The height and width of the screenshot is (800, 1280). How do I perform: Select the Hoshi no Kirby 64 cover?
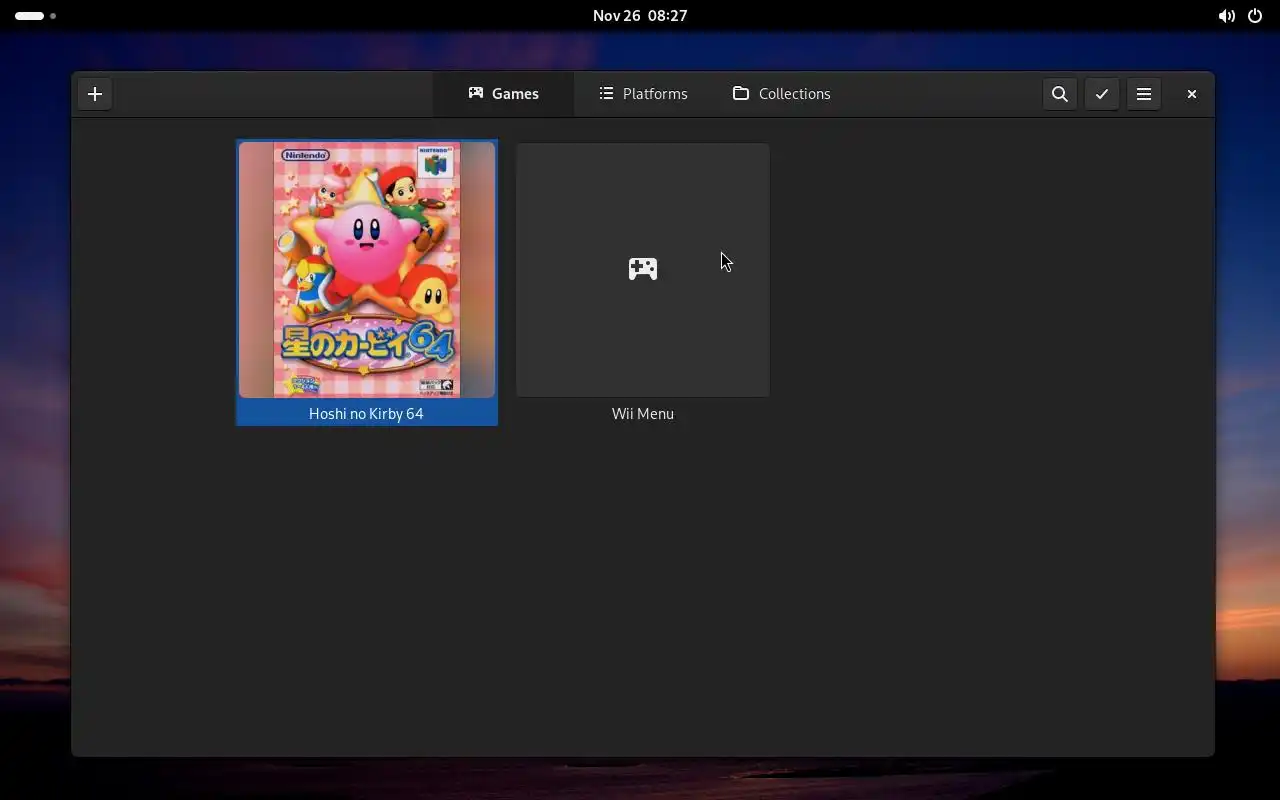(x=367, y=270)
